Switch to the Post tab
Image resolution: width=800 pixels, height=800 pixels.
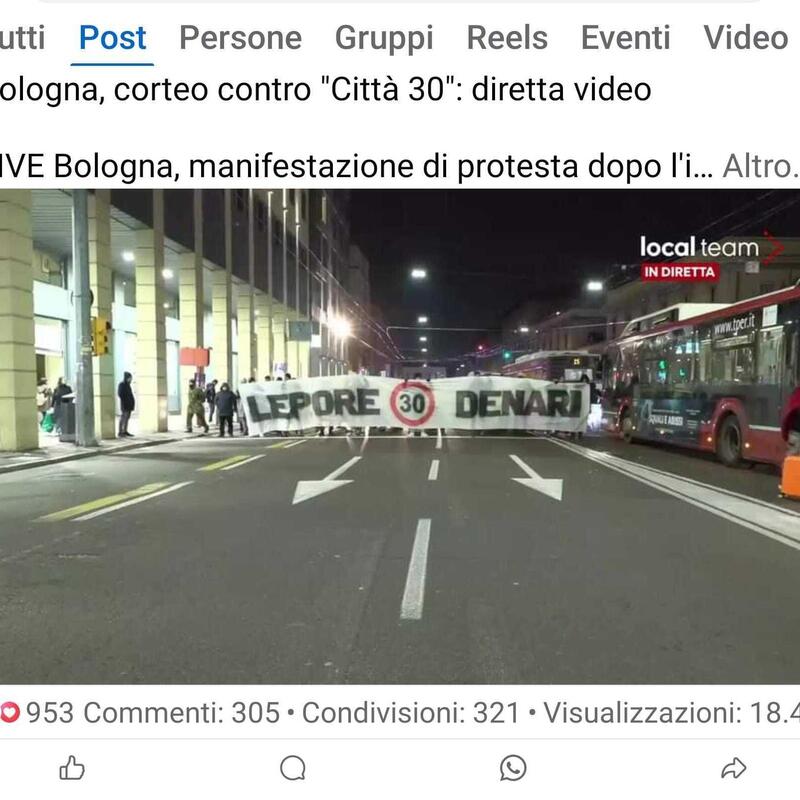pyautogui.click(x=112, y=38)
